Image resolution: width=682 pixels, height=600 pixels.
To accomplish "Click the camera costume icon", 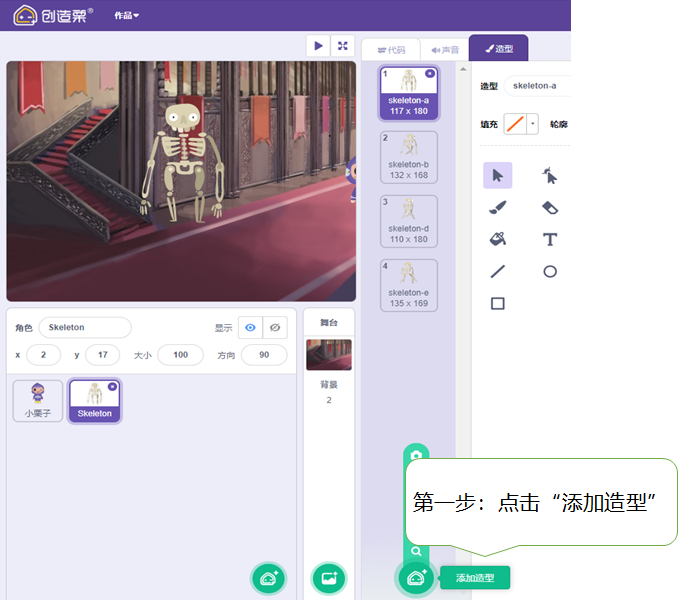I will [x=416, y=455].
